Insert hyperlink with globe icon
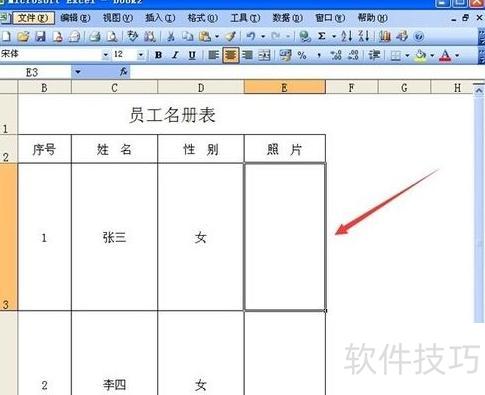Image resolution: width=485 pixels, height=395 pixels. [x=305, y=36]
